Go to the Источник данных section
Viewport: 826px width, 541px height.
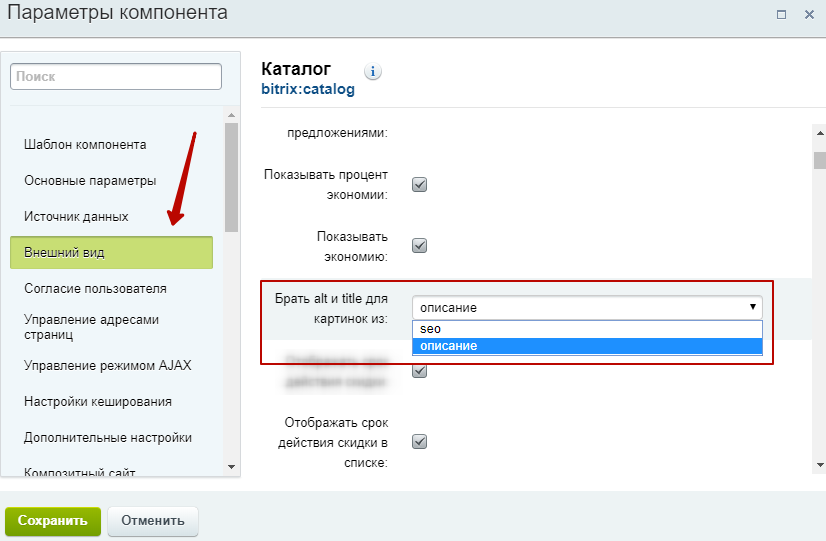coord(76,216)
